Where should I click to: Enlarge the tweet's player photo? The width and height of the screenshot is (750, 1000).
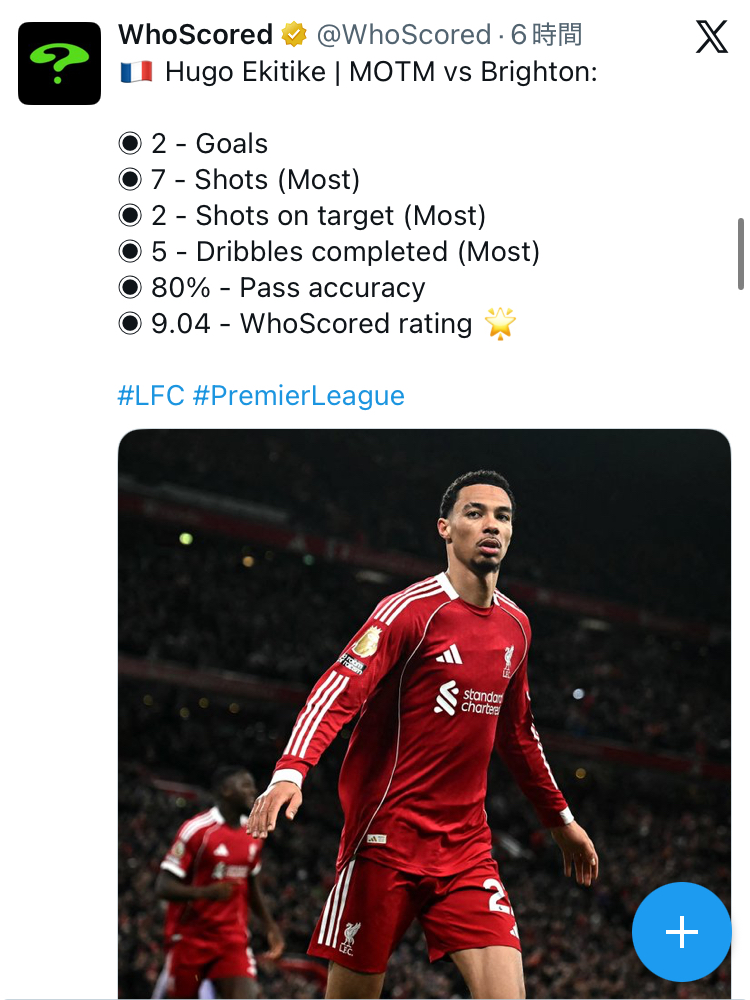click(424, 700)
